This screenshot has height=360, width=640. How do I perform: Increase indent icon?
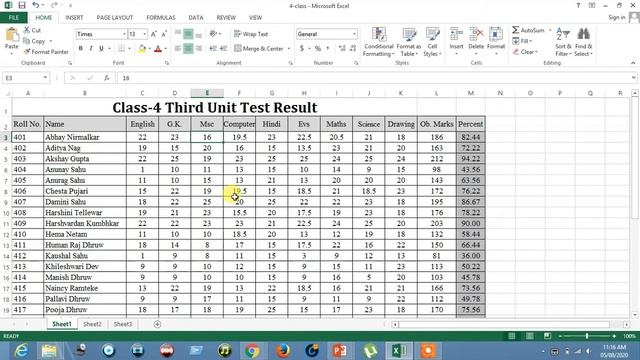[223, 49]
